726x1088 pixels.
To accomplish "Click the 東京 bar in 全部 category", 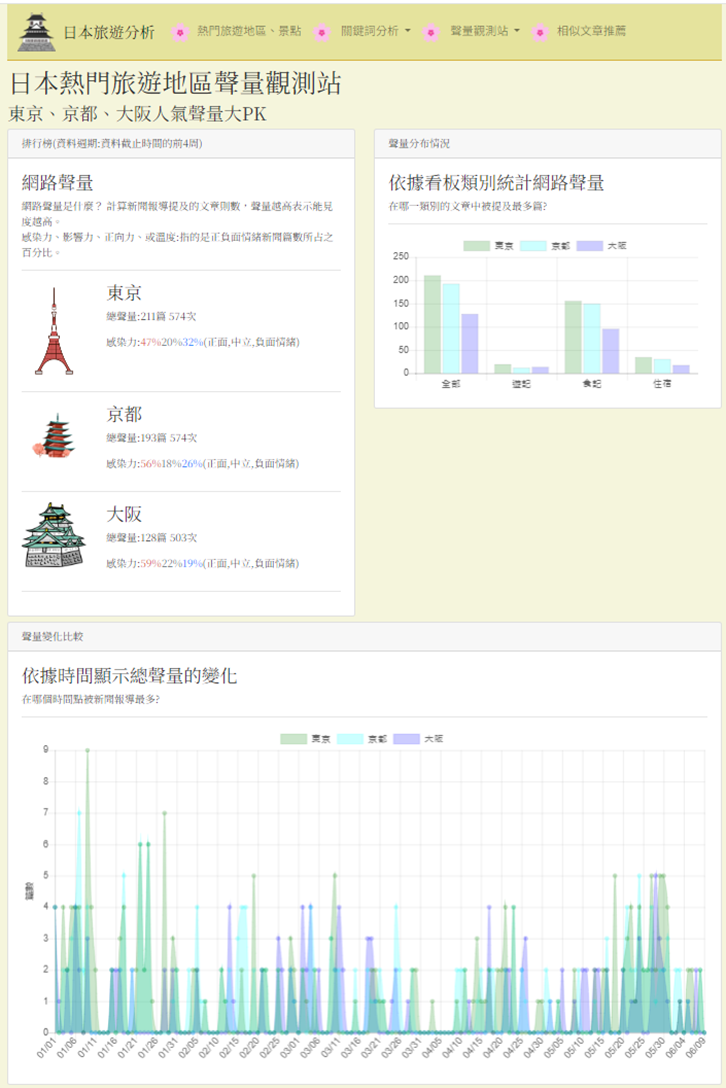I will tap(432, 324).
